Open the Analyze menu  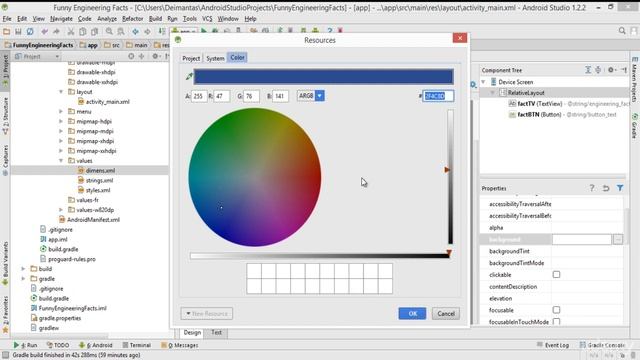(x=107, y=19)
